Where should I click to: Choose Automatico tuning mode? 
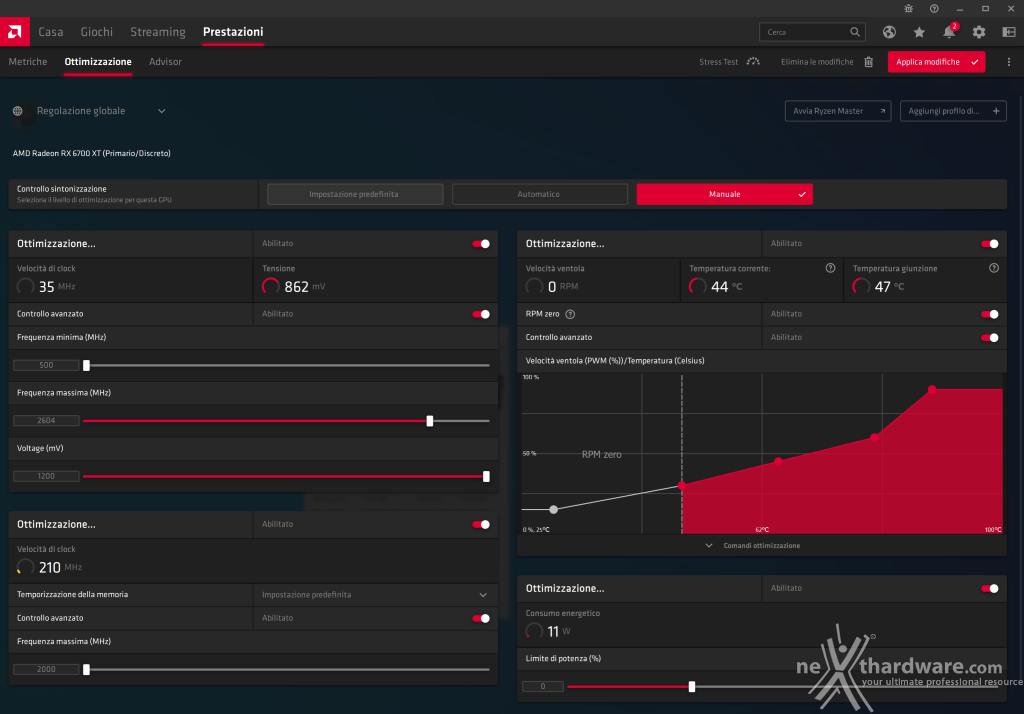pos(539,194)
